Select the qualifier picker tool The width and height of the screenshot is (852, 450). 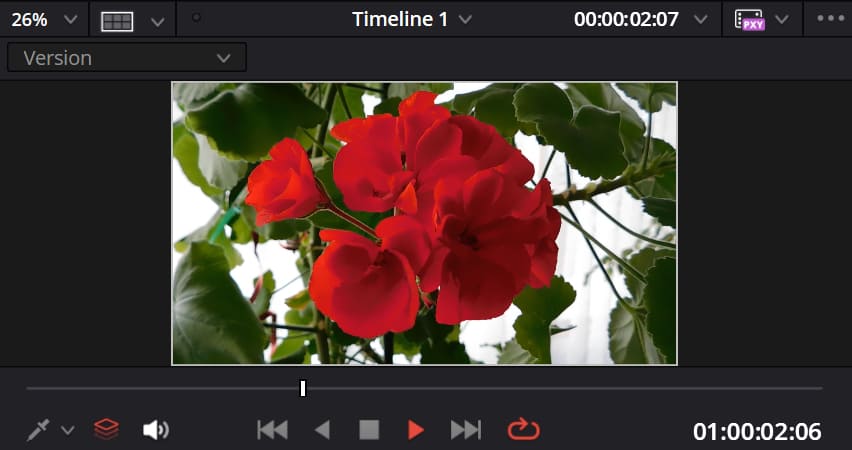coord(38,431)
